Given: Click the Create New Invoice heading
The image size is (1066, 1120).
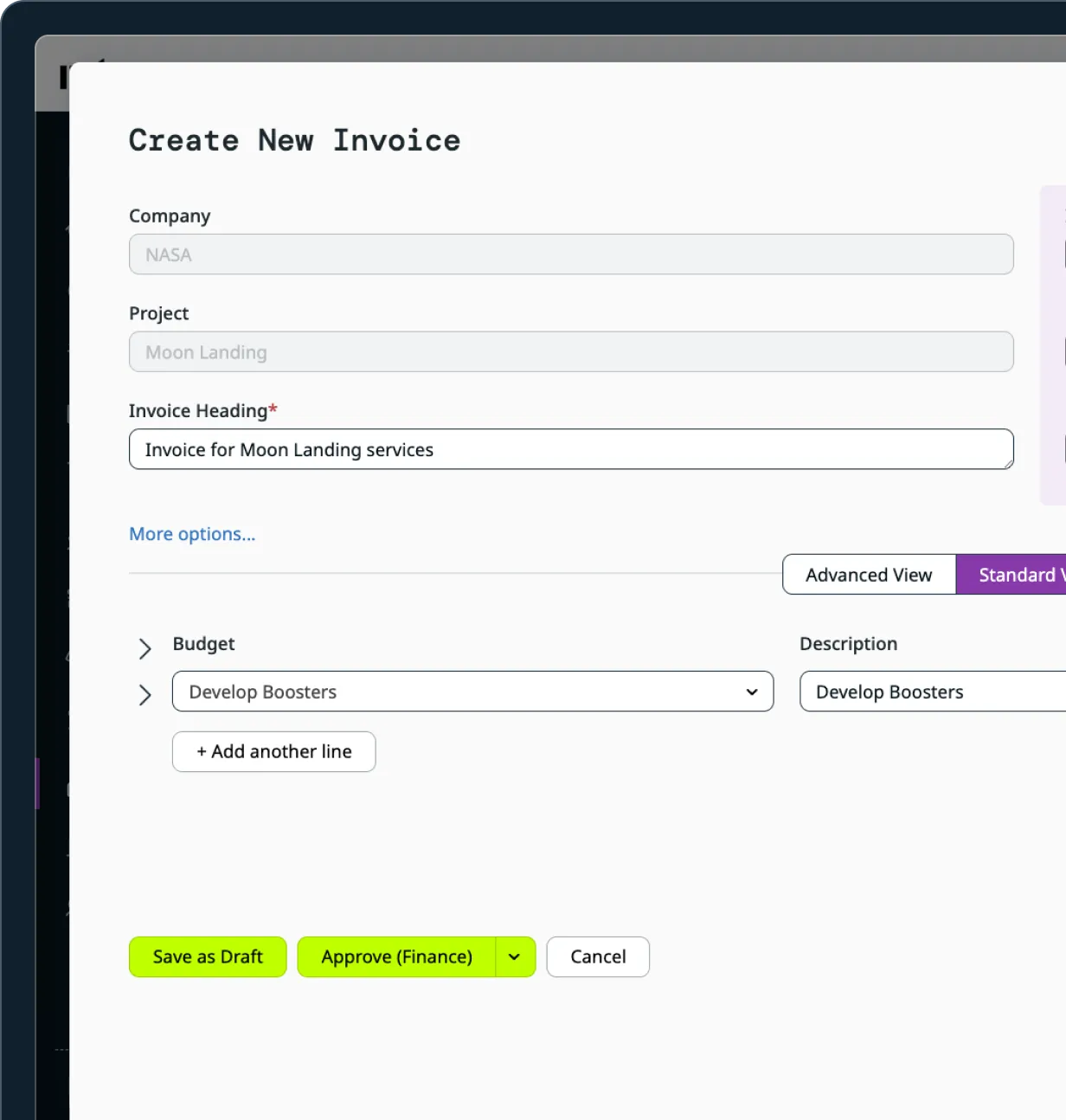Looking at the screenshot, I should coord(294,139).
